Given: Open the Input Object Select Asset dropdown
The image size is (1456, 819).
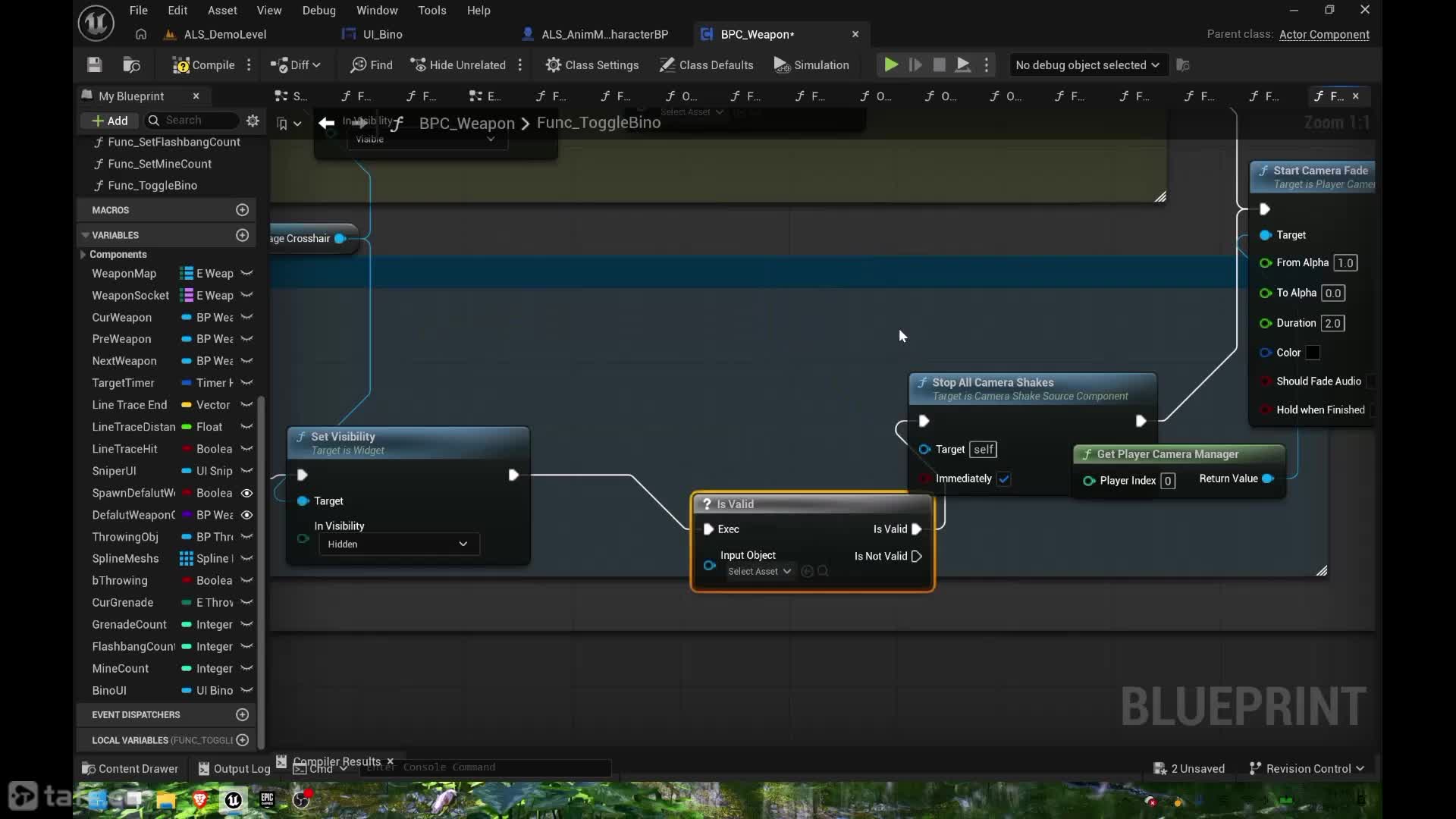Looking at the screenshot, I should (759, 572).
